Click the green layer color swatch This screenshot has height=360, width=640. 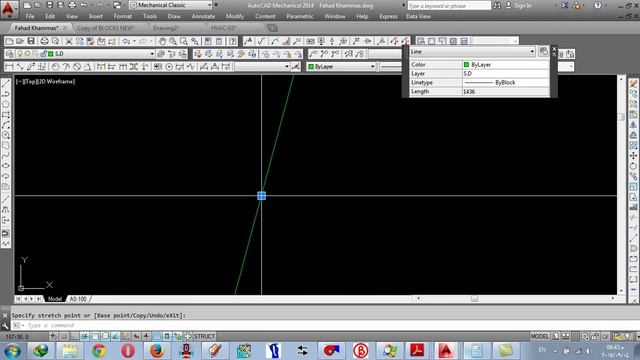pos(51,54)
